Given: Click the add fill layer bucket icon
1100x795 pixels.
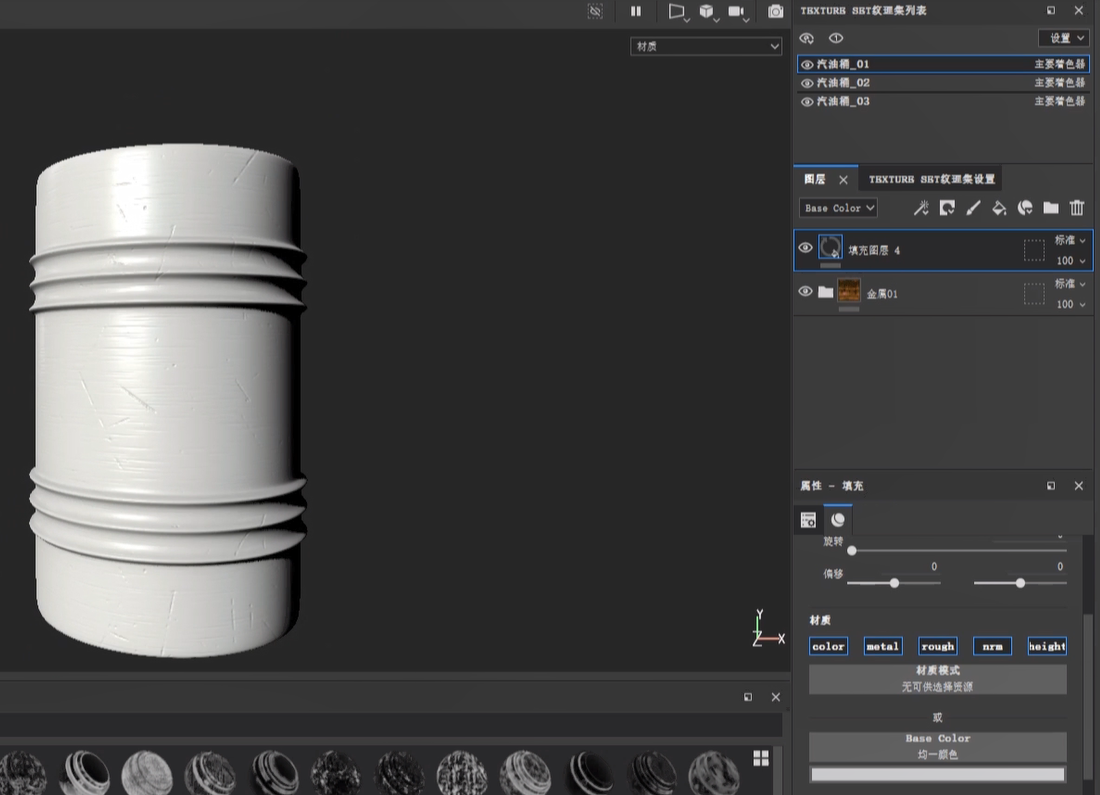Looking at the screenshot, I should 999,208.
